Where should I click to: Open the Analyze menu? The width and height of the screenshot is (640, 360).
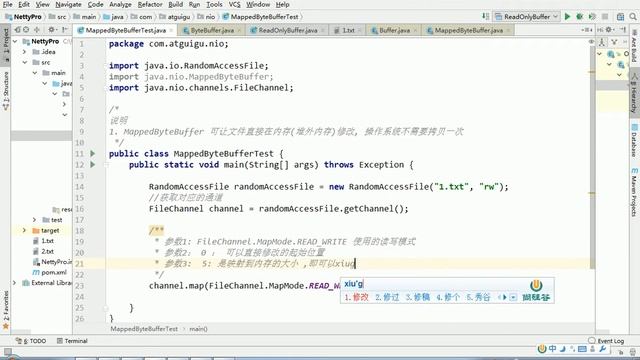point(120,4)
